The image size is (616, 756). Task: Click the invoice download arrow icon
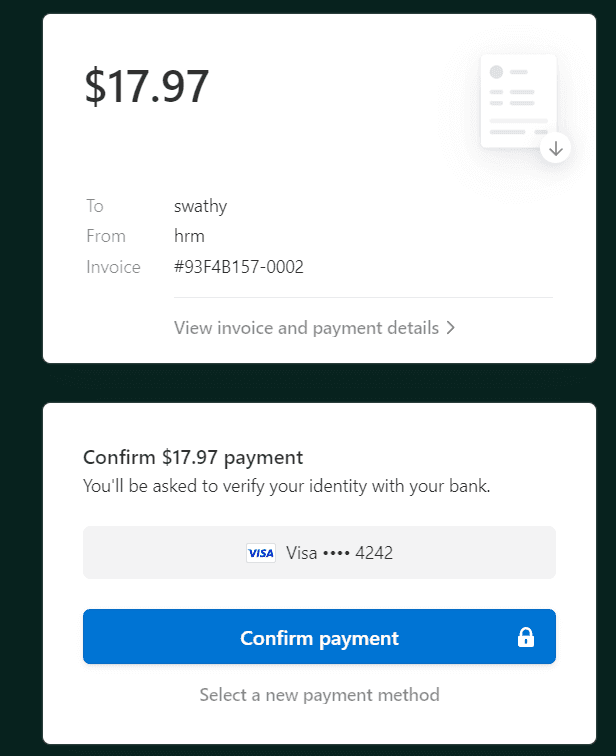click(x=556, y=149)
